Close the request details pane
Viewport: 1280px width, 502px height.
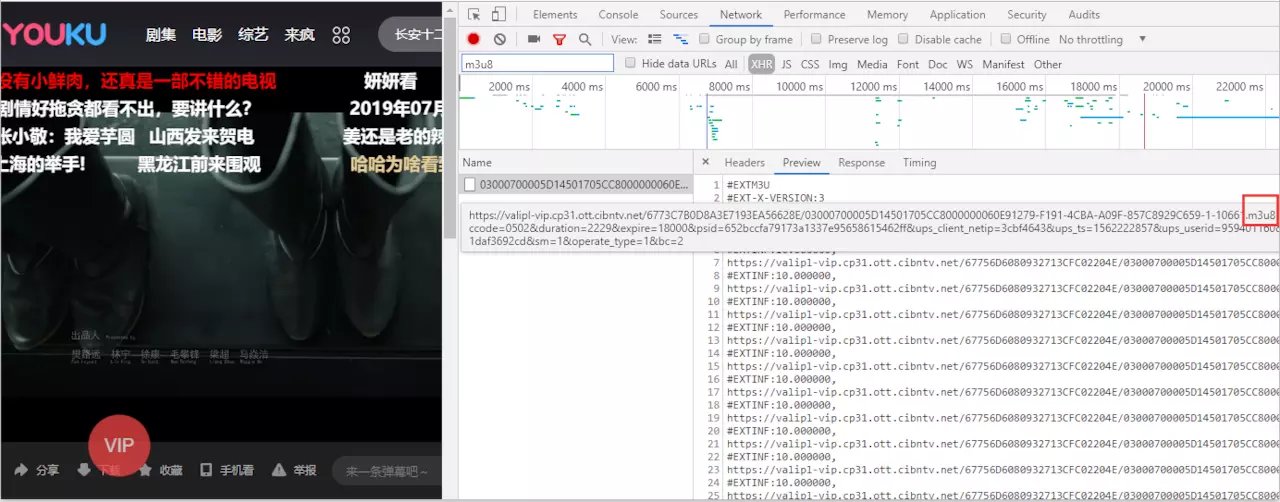tap(705, 162)
